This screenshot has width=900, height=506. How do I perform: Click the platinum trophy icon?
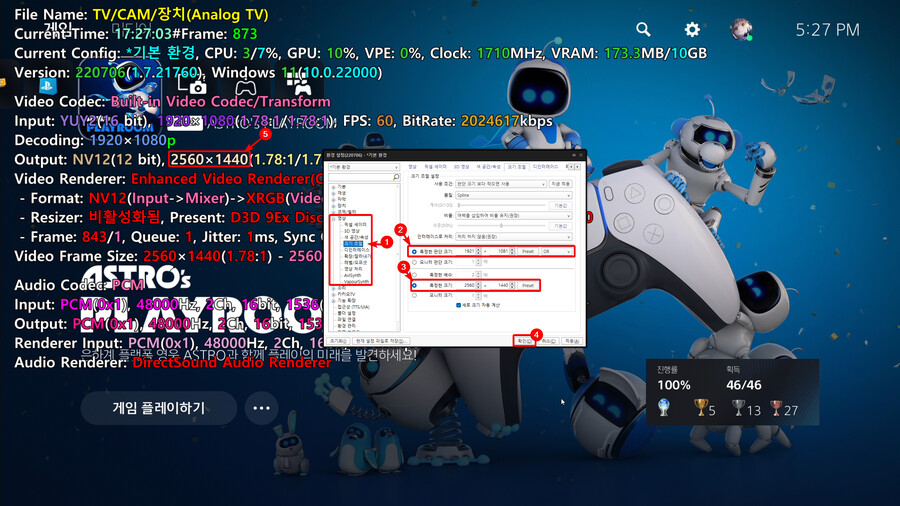664,407
